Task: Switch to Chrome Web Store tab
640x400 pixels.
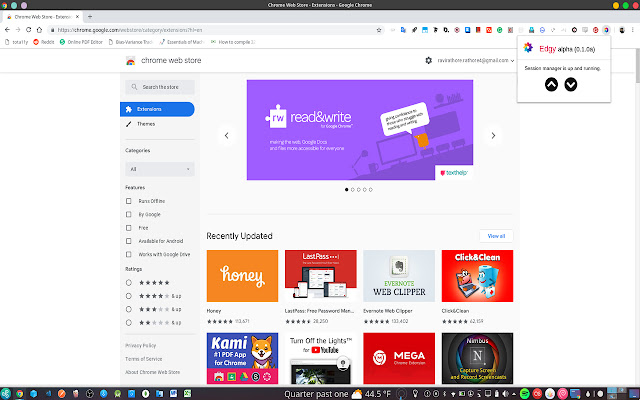Action: tap(42, 17)
